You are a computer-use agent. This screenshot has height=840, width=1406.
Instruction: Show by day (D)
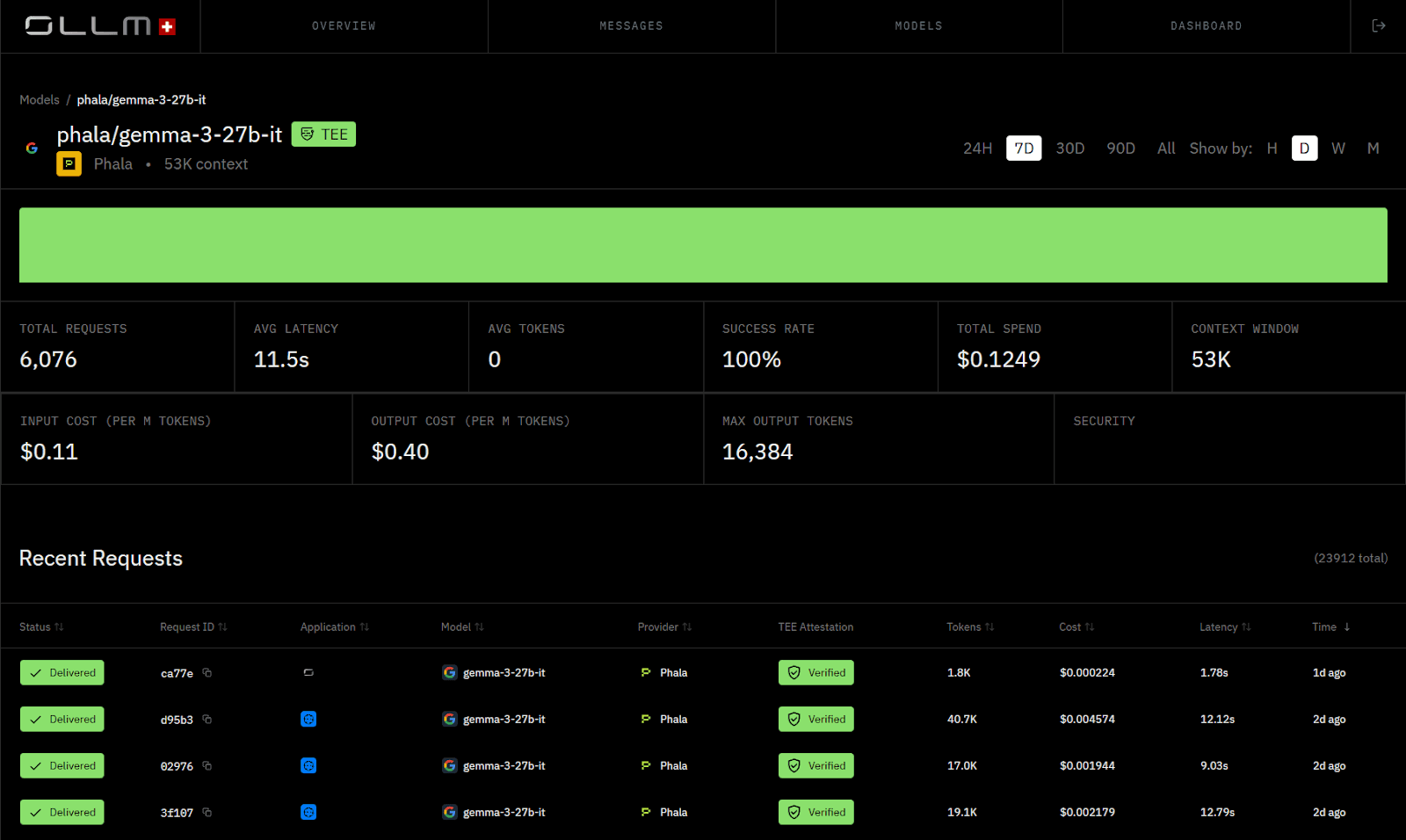click(1304, 148)
